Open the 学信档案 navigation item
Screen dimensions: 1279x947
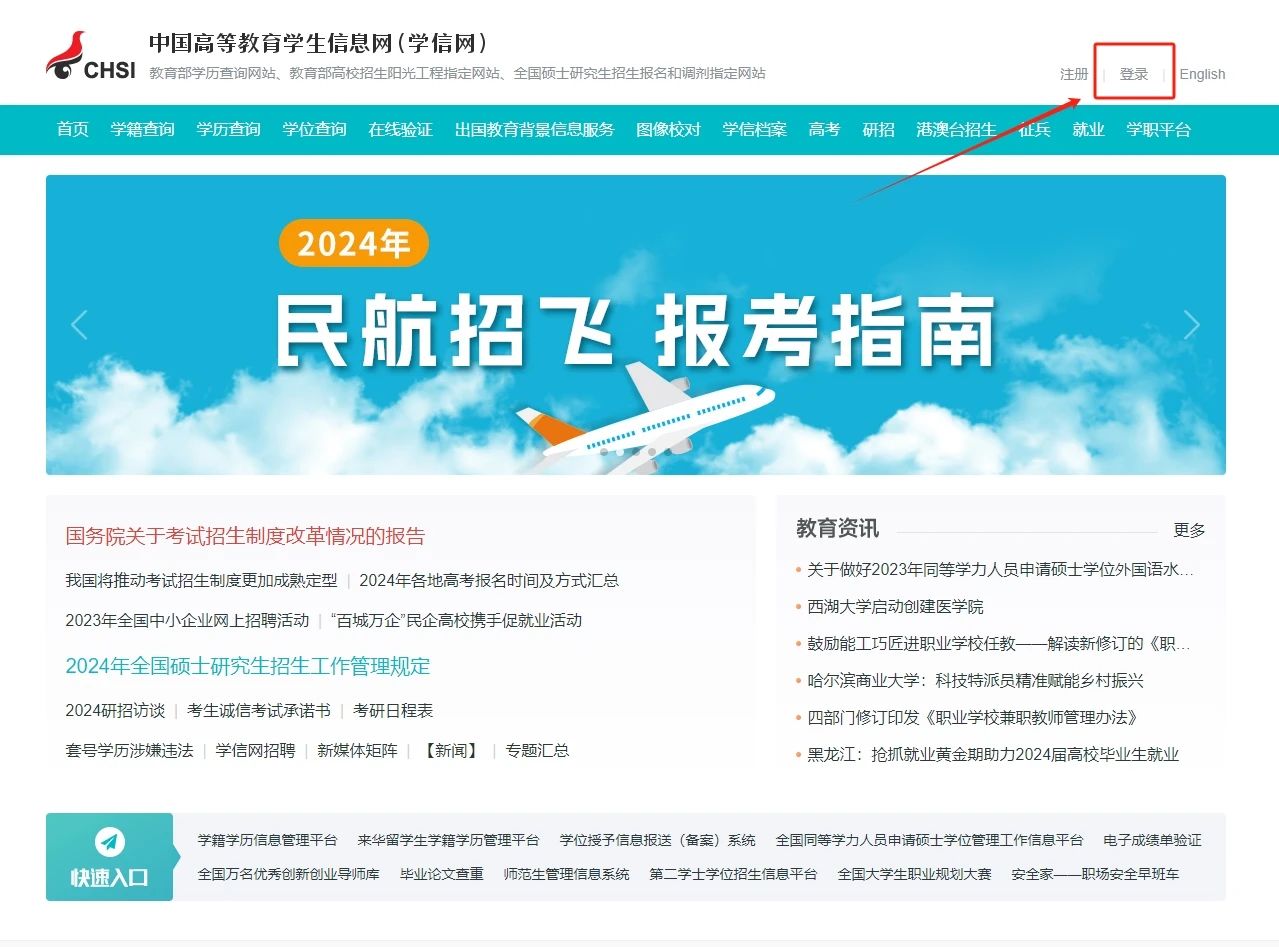point(754,129)
